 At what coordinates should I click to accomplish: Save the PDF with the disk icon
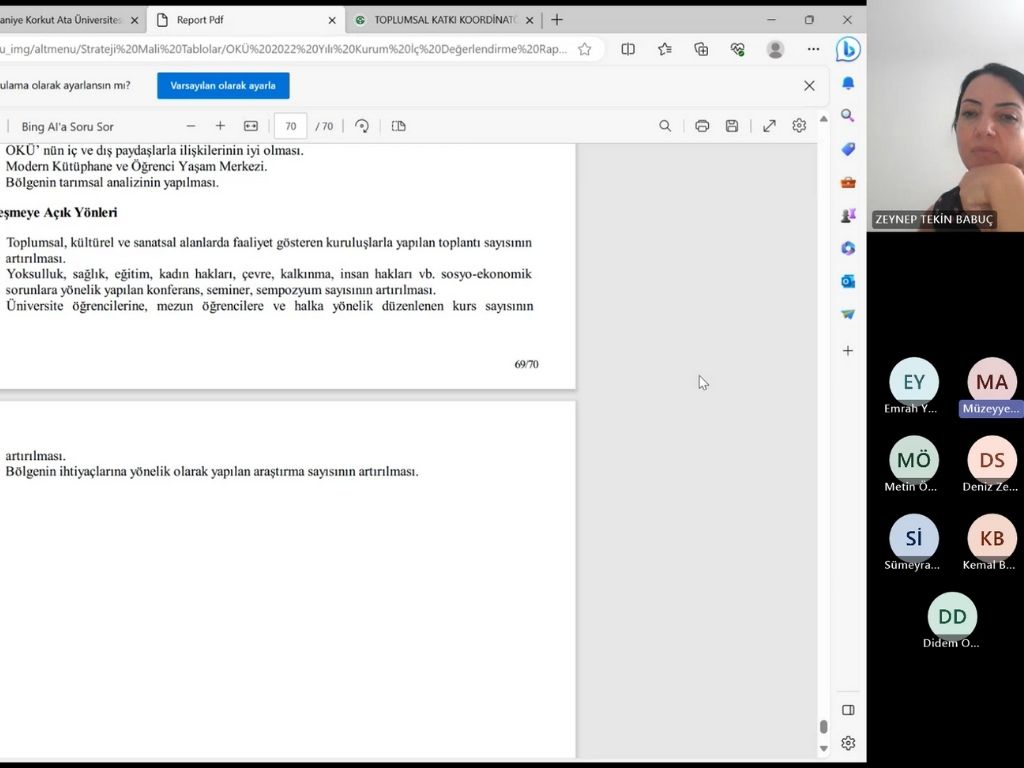pos(732,126)
